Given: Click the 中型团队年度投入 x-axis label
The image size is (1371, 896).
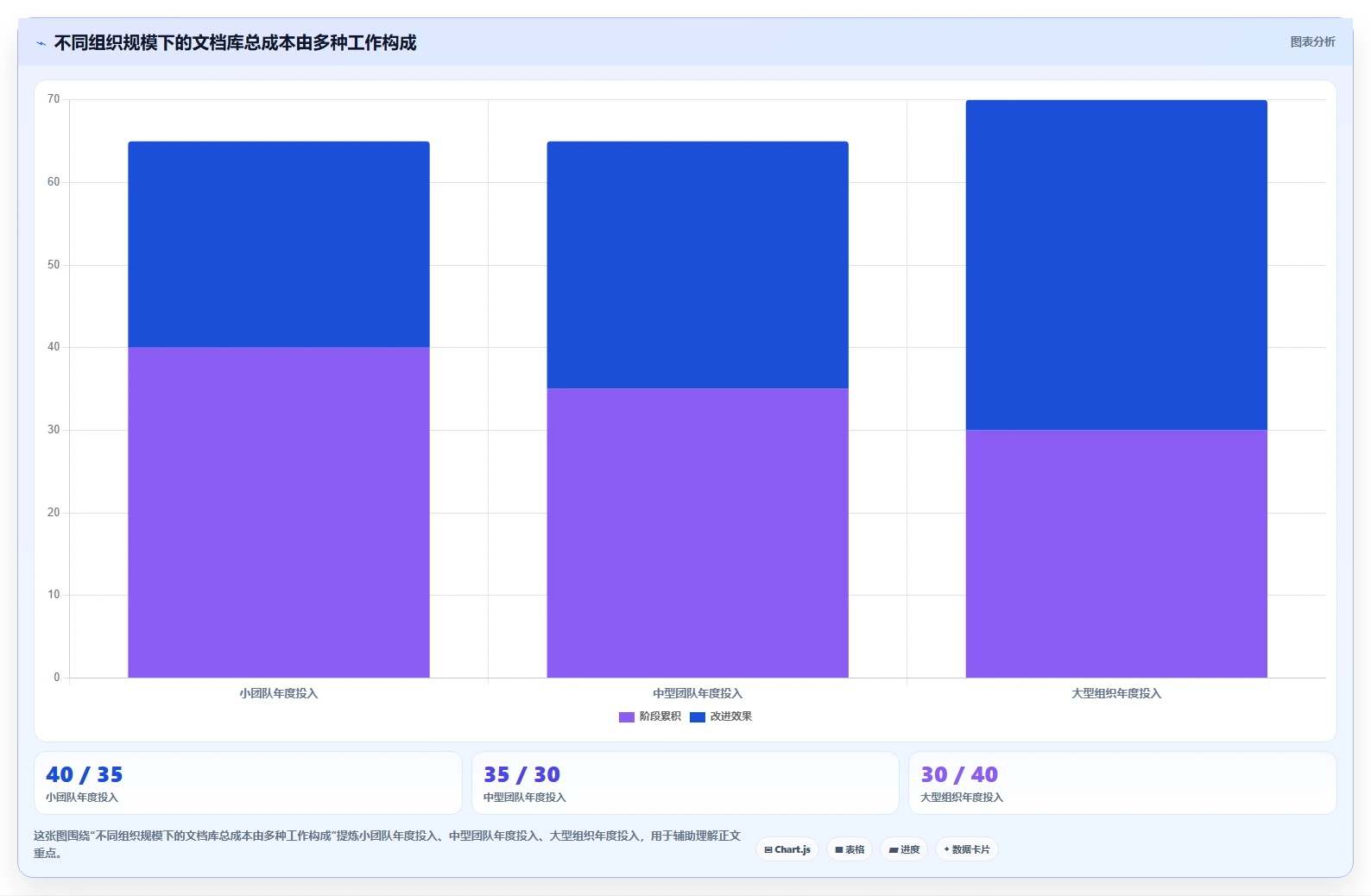Looking at the screenshot, I should pyautogui.click(x=698, y=693).
